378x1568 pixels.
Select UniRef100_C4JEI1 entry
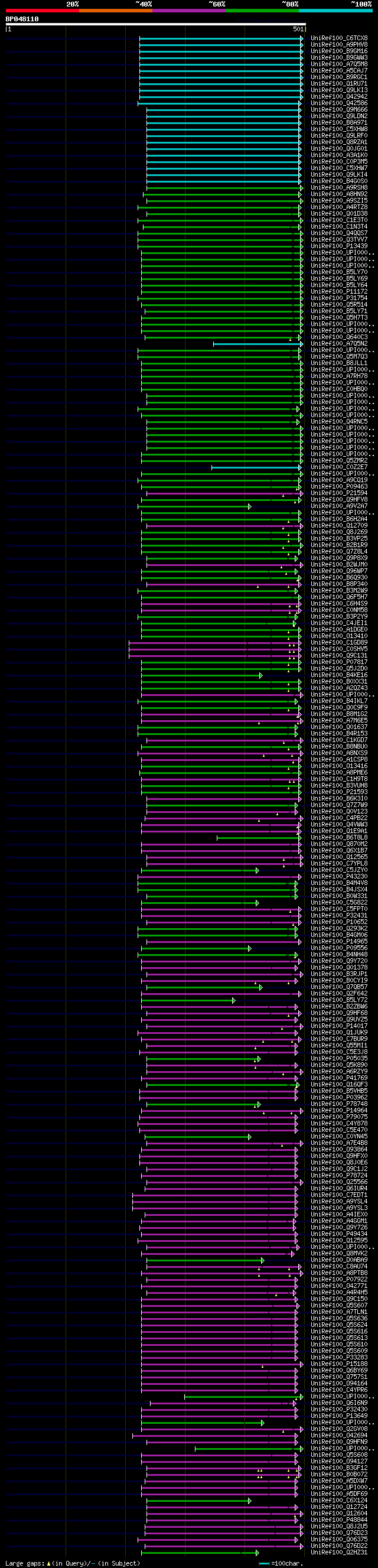click(339, 623)
